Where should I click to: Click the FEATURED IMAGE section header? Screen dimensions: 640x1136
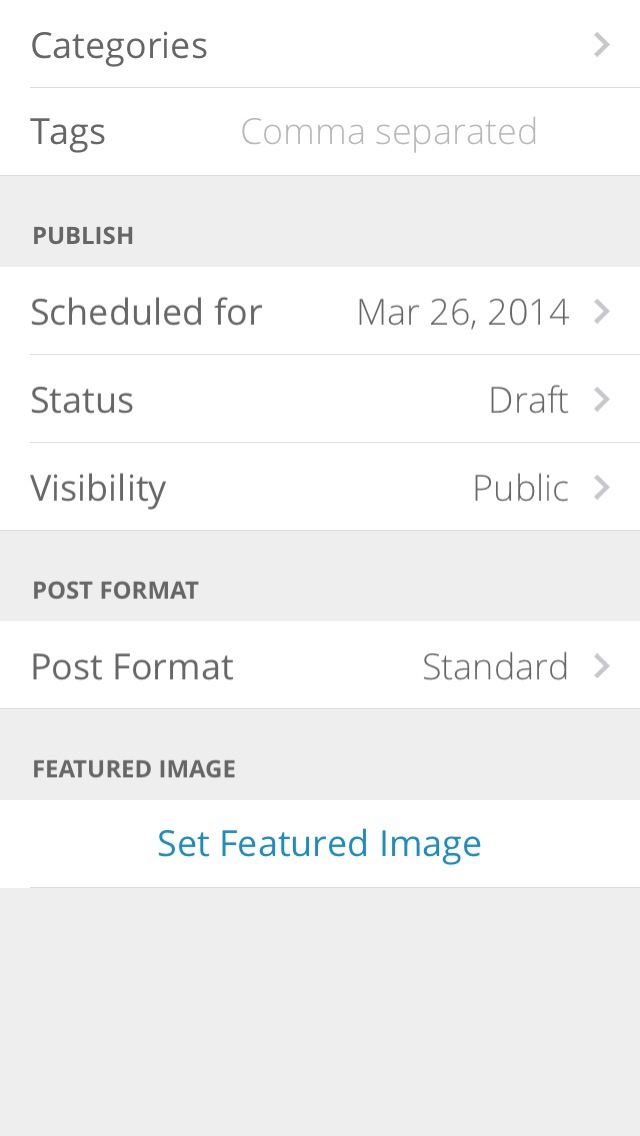coord(134,769)
